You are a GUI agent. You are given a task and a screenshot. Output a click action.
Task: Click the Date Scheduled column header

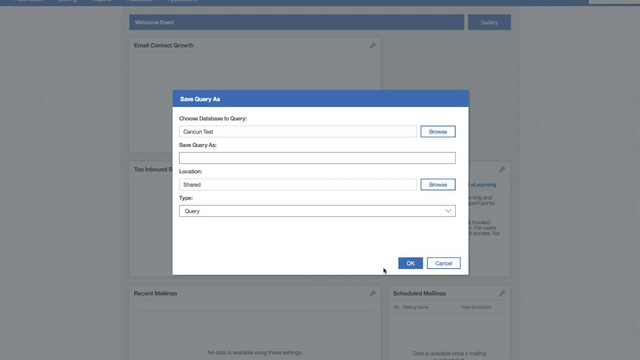(476, 307)
